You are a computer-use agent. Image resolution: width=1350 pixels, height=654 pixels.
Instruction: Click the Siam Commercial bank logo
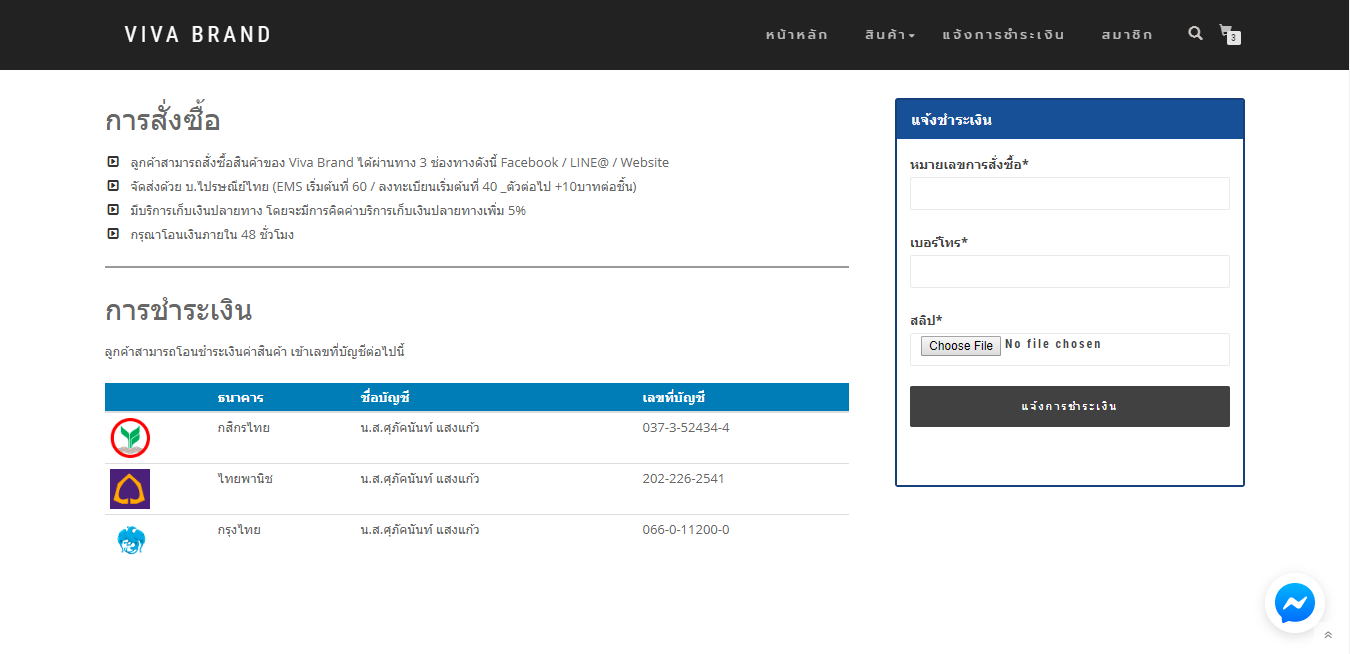coord(130,489)
